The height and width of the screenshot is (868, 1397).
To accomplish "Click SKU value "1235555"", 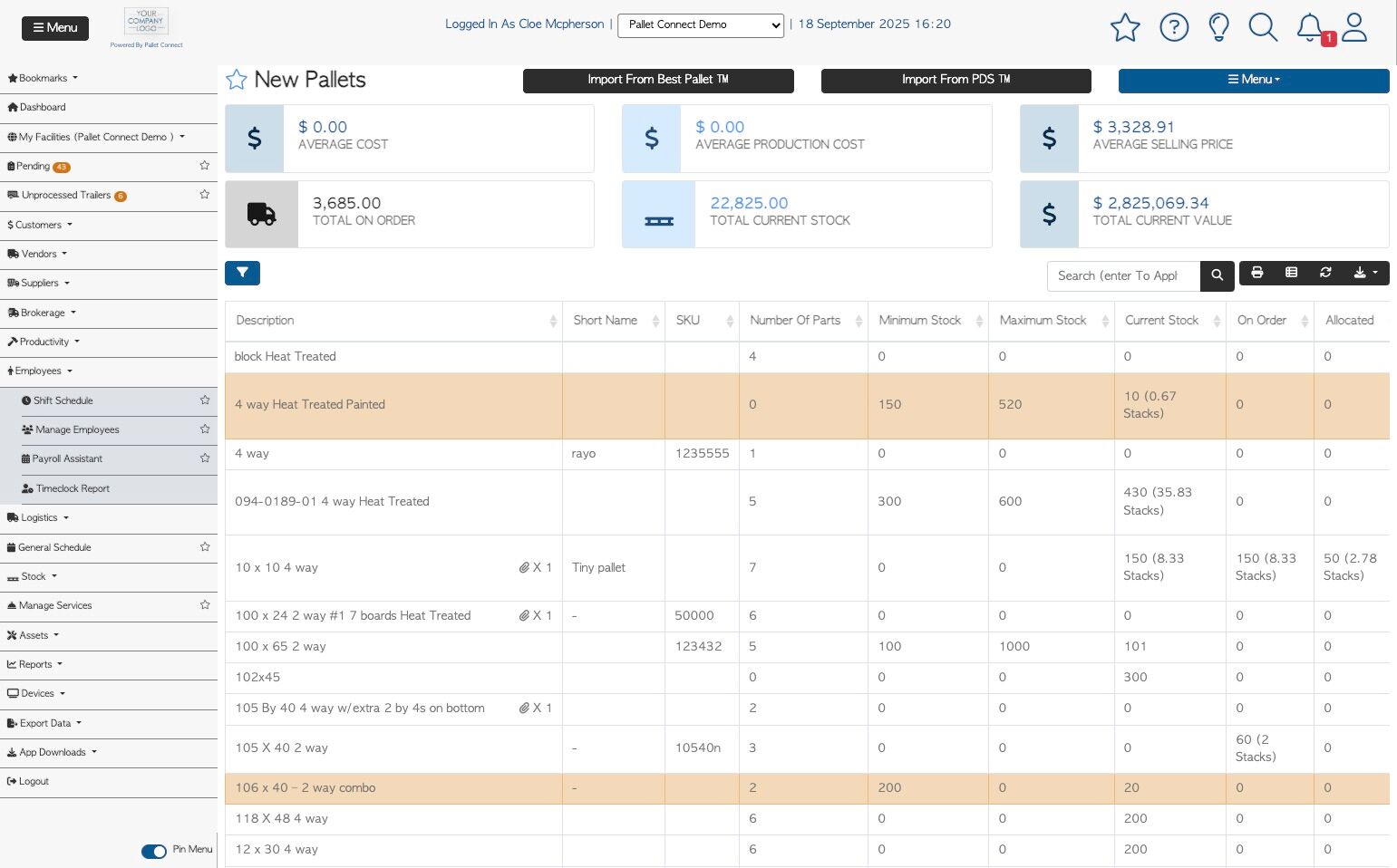I will pos(703,454).
